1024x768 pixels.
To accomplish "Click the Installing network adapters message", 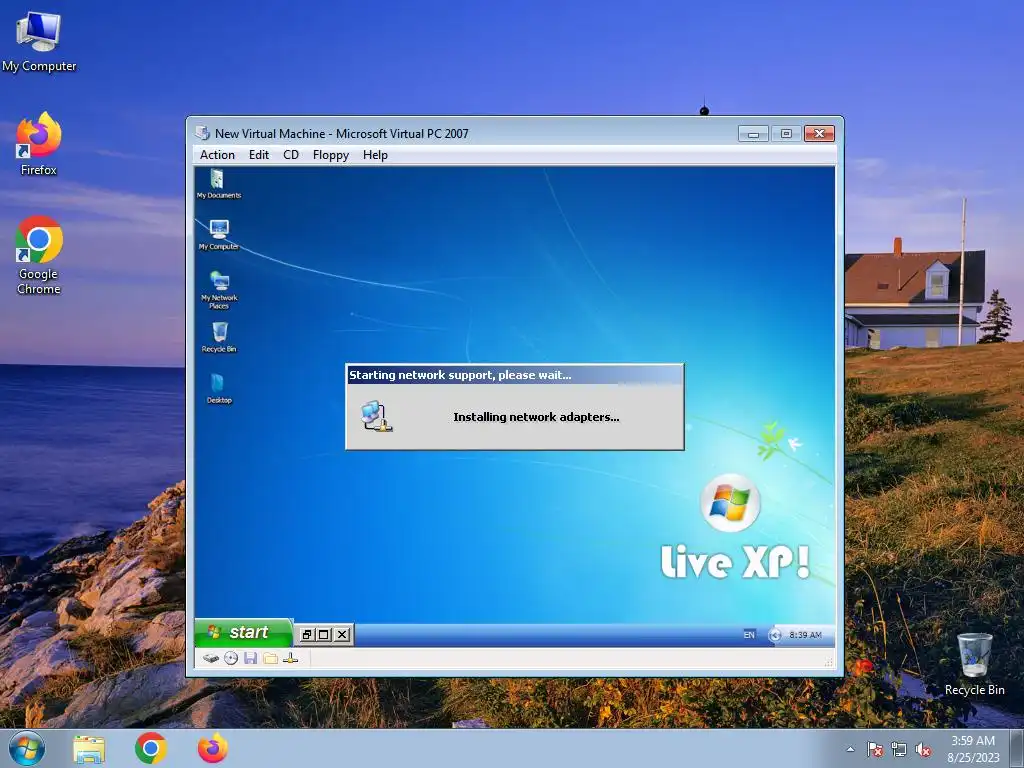I will (536, 417).
